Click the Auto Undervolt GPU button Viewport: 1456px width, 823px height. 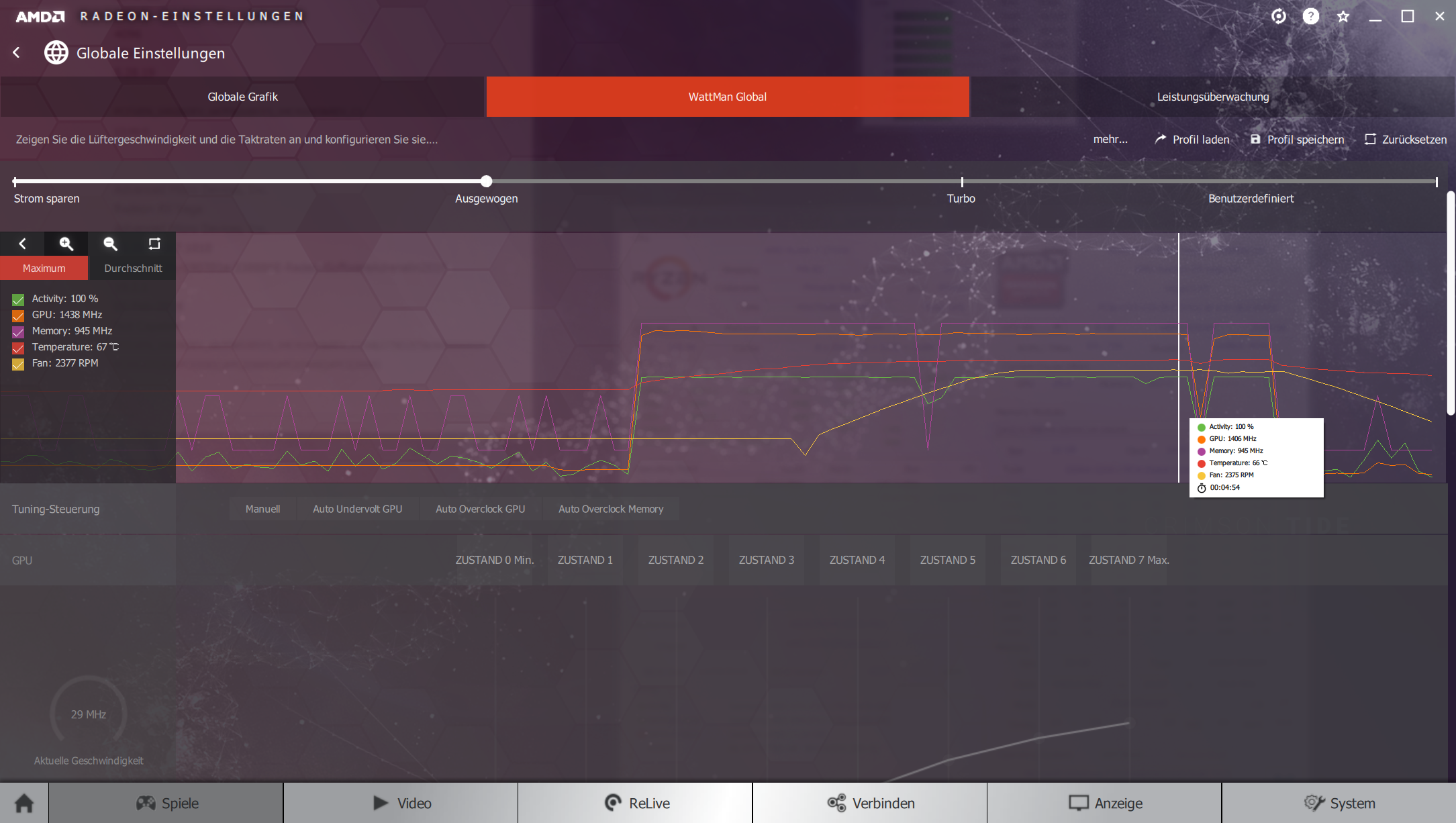tap(357, 509)
